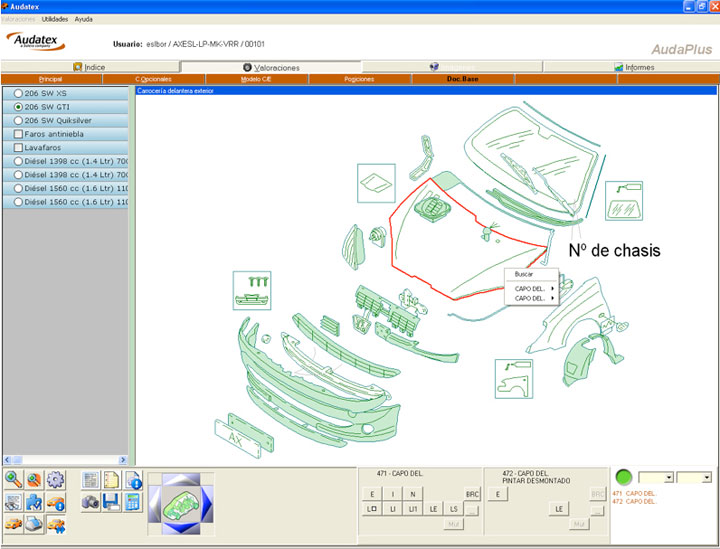Screen dimensions: 720x549
Task: Open the table list view icon
Action: point(90,480)
